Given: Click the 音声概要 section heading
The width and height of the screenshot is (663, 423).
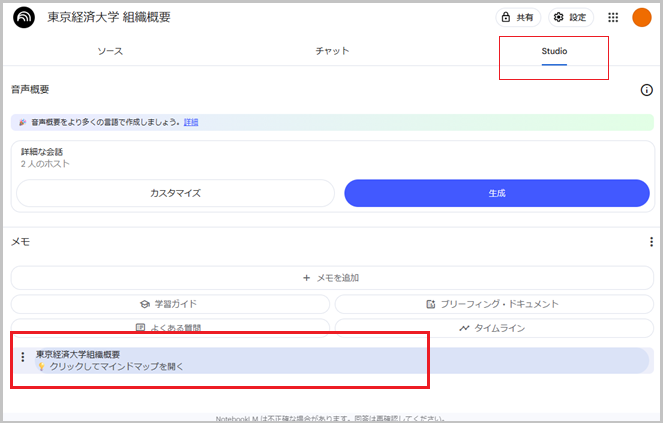Looking at the screenshot, I should [x=30, y=89].
